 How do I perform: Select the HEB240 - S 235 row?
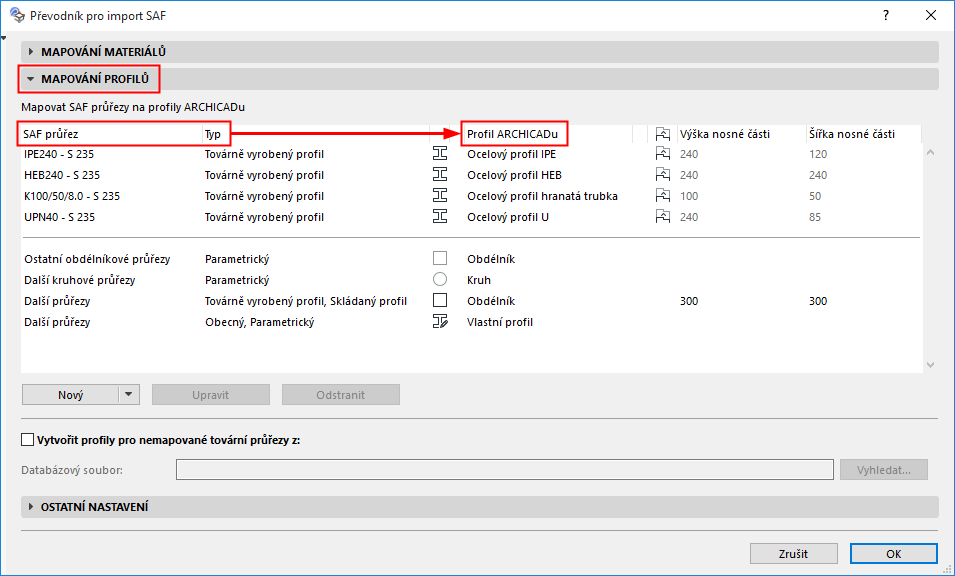(471, 175)
